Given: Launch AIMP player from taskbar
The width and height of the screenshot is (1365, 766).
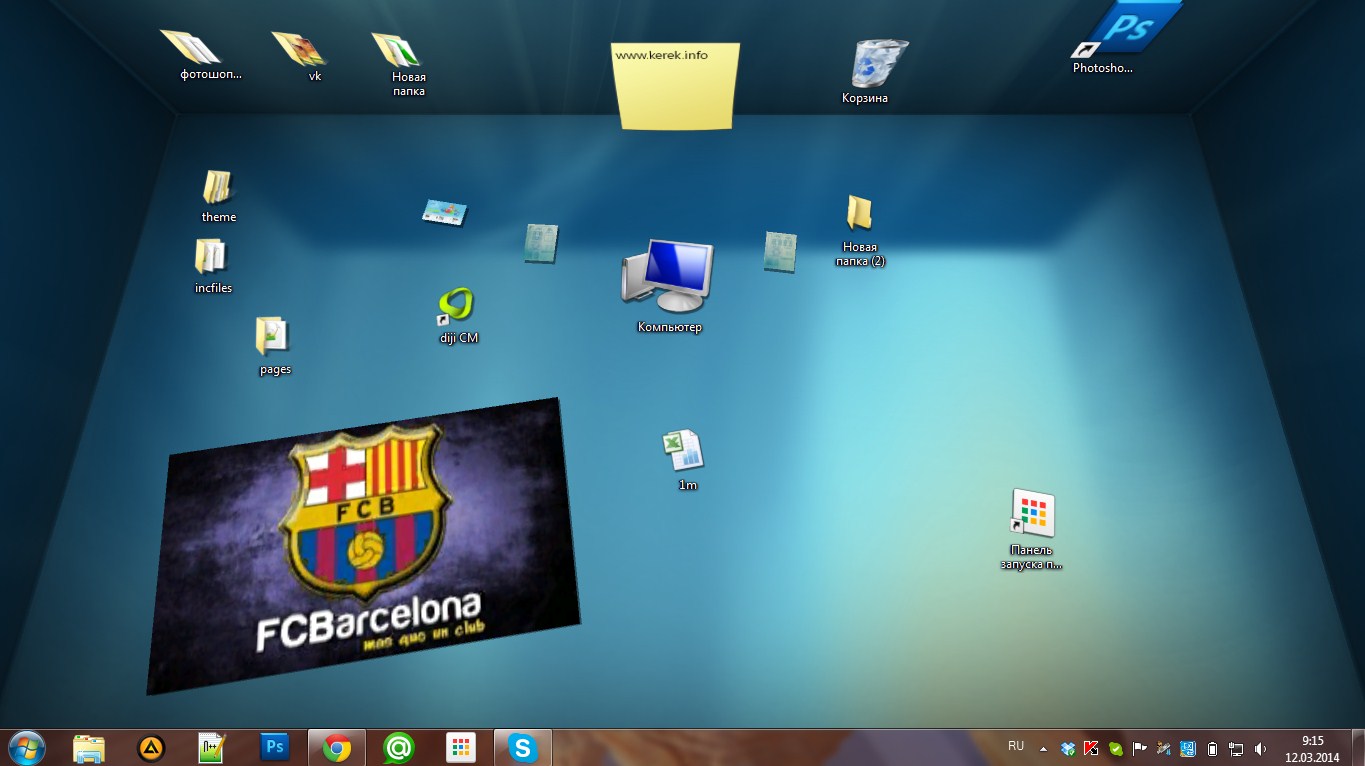Looking at the screenshot, I should (151, 747).
